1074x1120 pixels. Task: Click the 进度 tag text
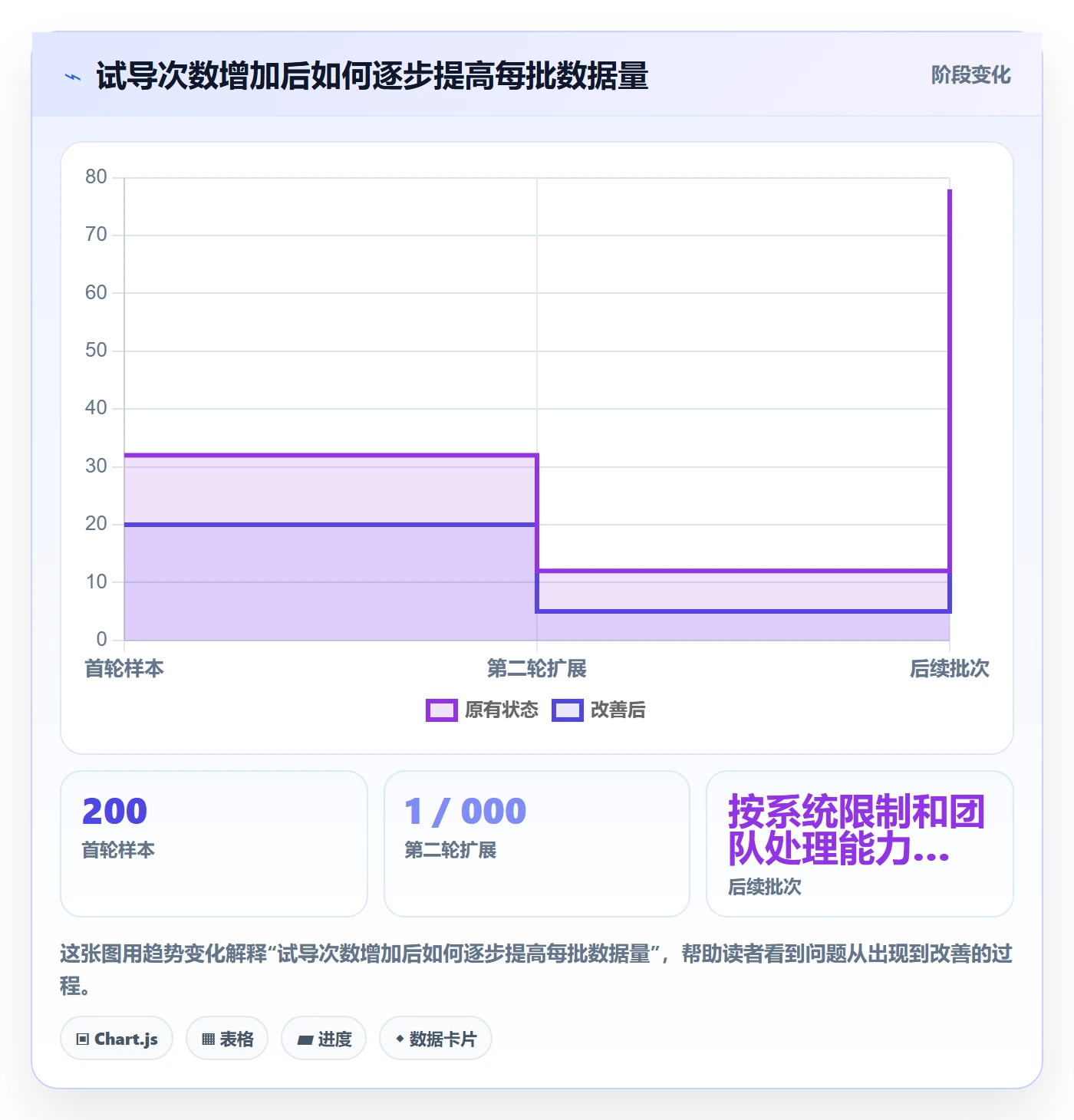tap(334, 1039)
